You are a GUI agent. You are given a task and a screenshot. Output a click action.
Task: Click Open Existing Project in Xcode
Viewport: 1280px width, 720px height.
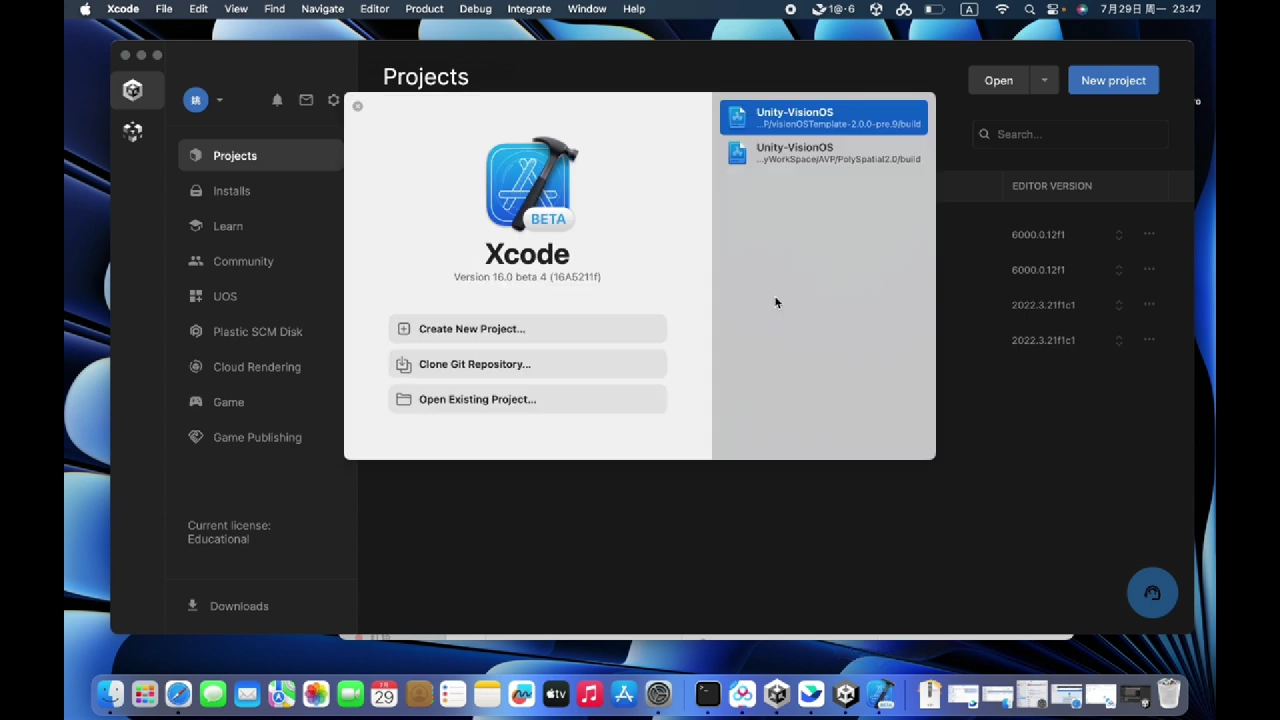[527, 399]
